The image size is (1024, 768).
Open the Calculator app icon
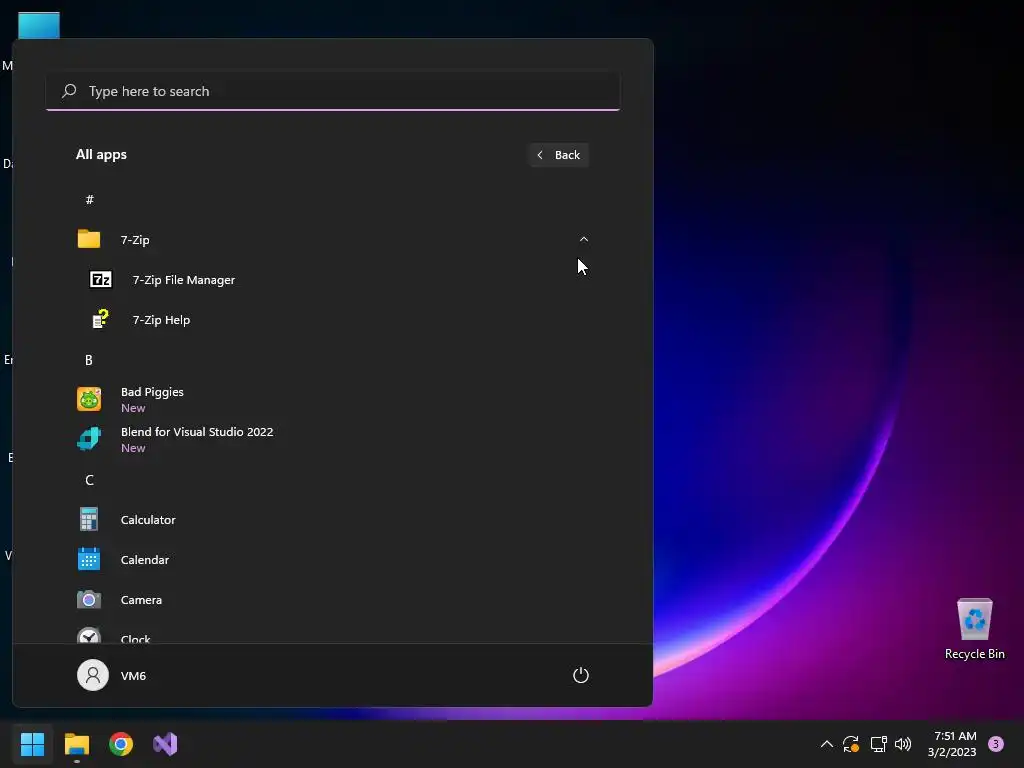(89, 519)
